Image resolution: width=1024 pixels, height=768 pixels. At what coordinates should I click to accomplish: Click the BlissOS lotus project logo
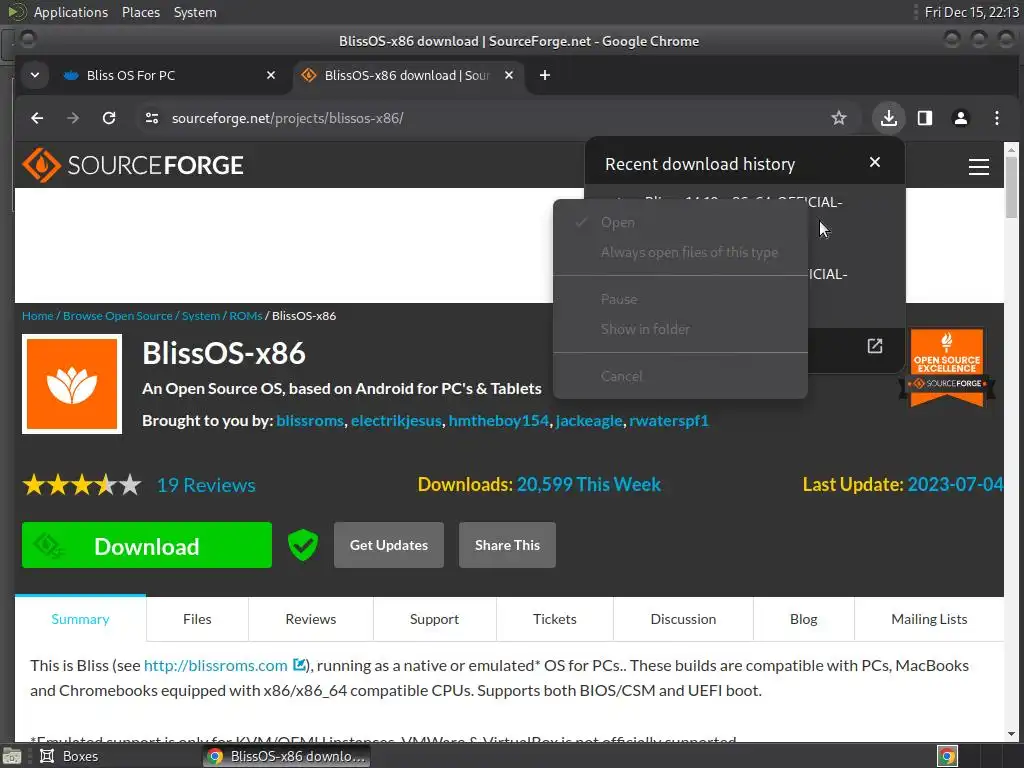(x=72, y=384)
